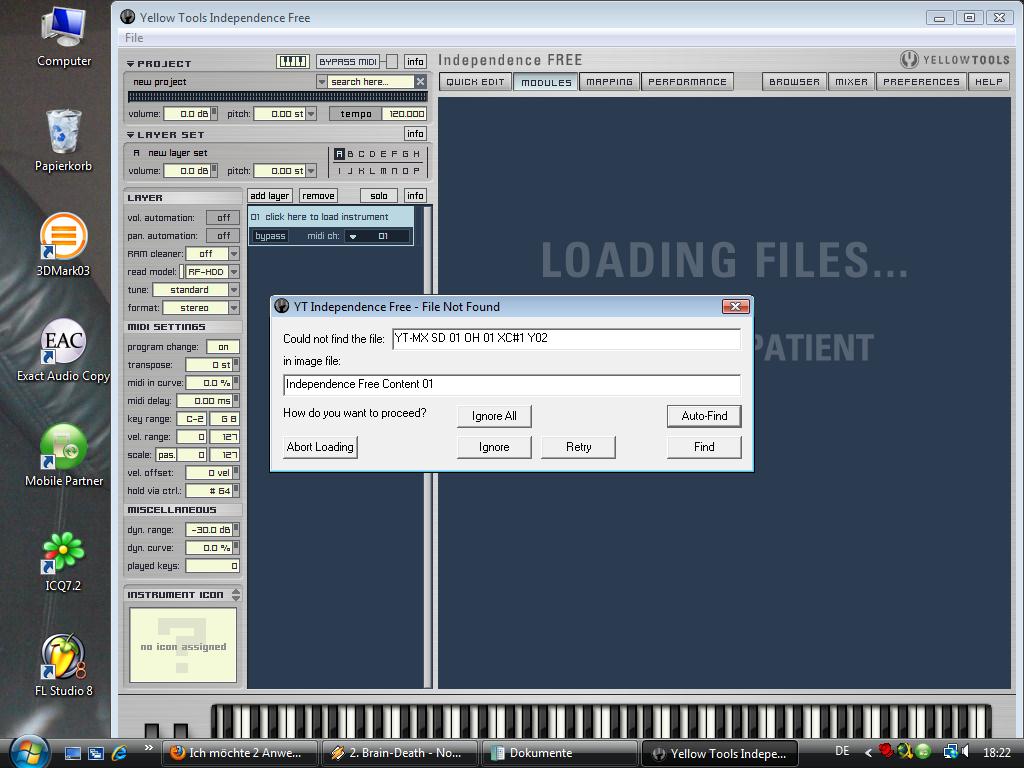Switch to the MAPPING tab
This screenshot has width=1024, height=768.
pos(609,82)
